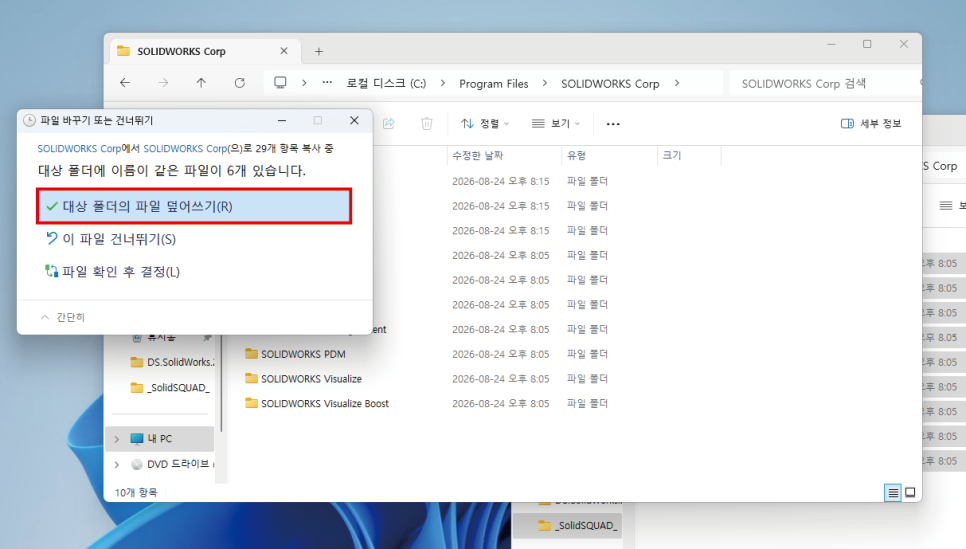Expand DVD 드라이브 tree node
This screenshot has height=549, width=966.
(116, 464)
